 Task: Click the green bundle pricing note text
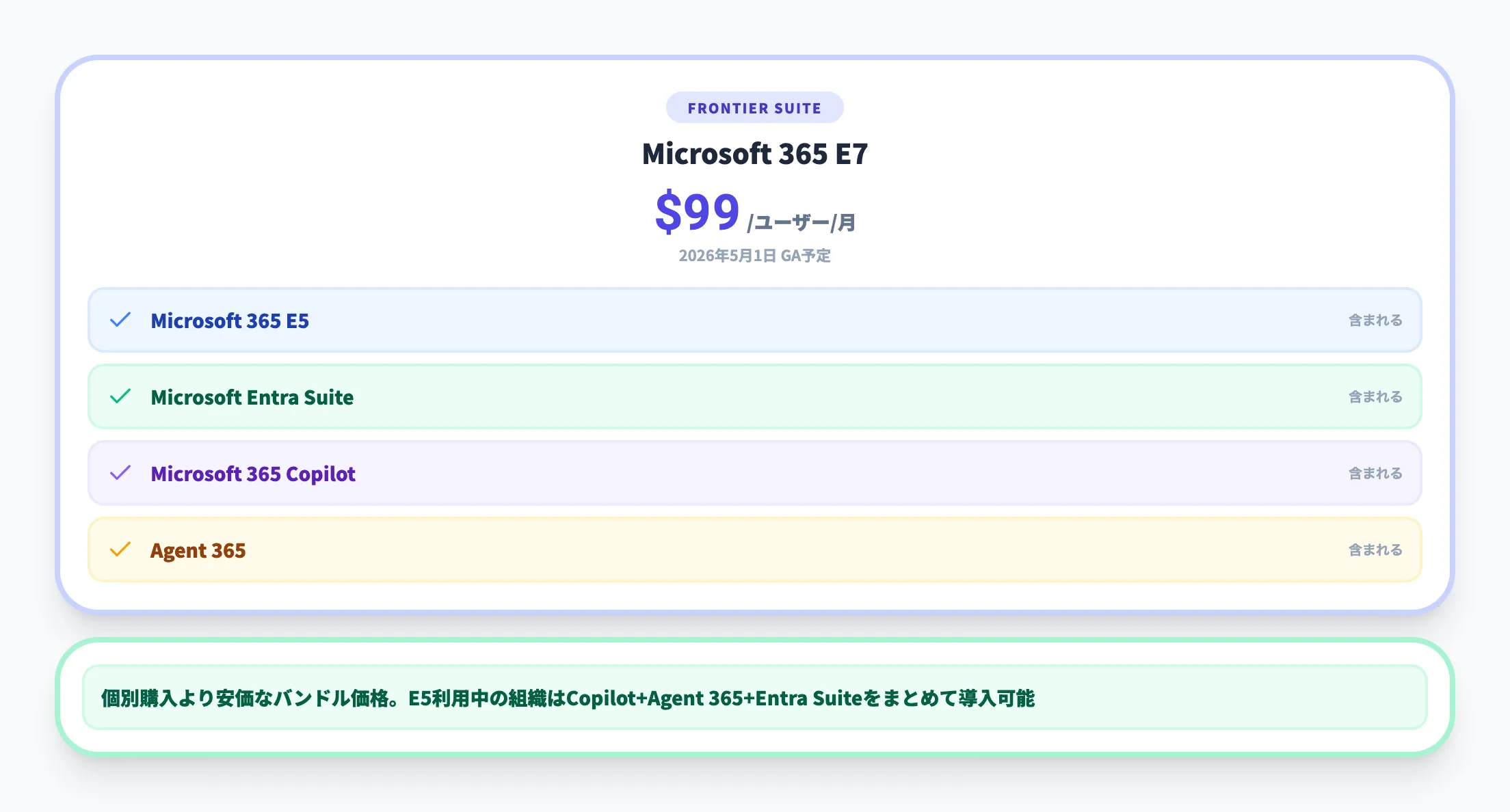[x=568, y=698]
